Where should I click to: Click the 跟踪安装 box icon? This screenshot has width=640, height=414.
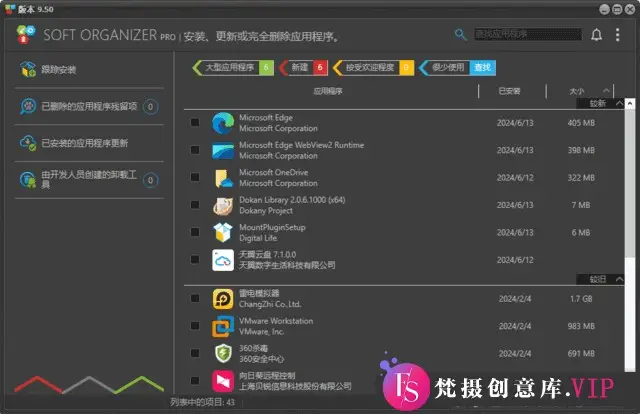(x=28, y=69)
